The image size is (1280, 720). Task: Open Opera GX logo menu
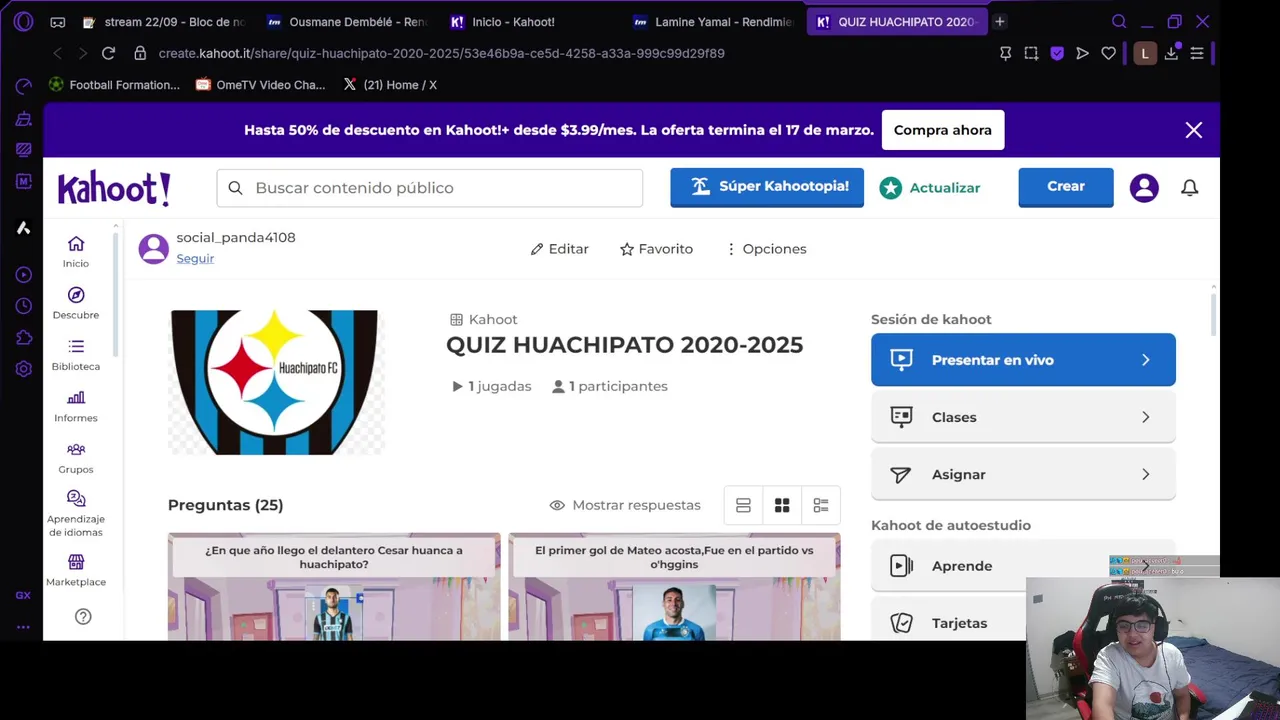pos(23,22)
